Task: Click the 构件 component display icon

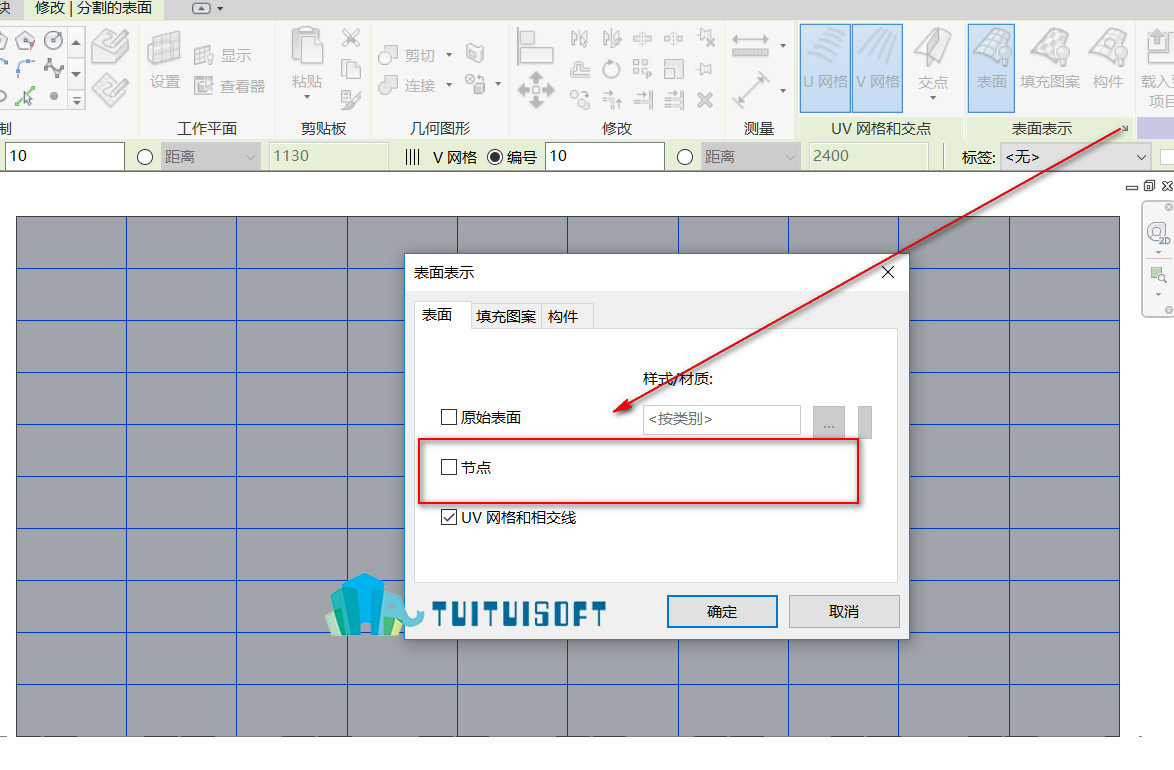Action: pyautogui.click(x=1108, y=59)
